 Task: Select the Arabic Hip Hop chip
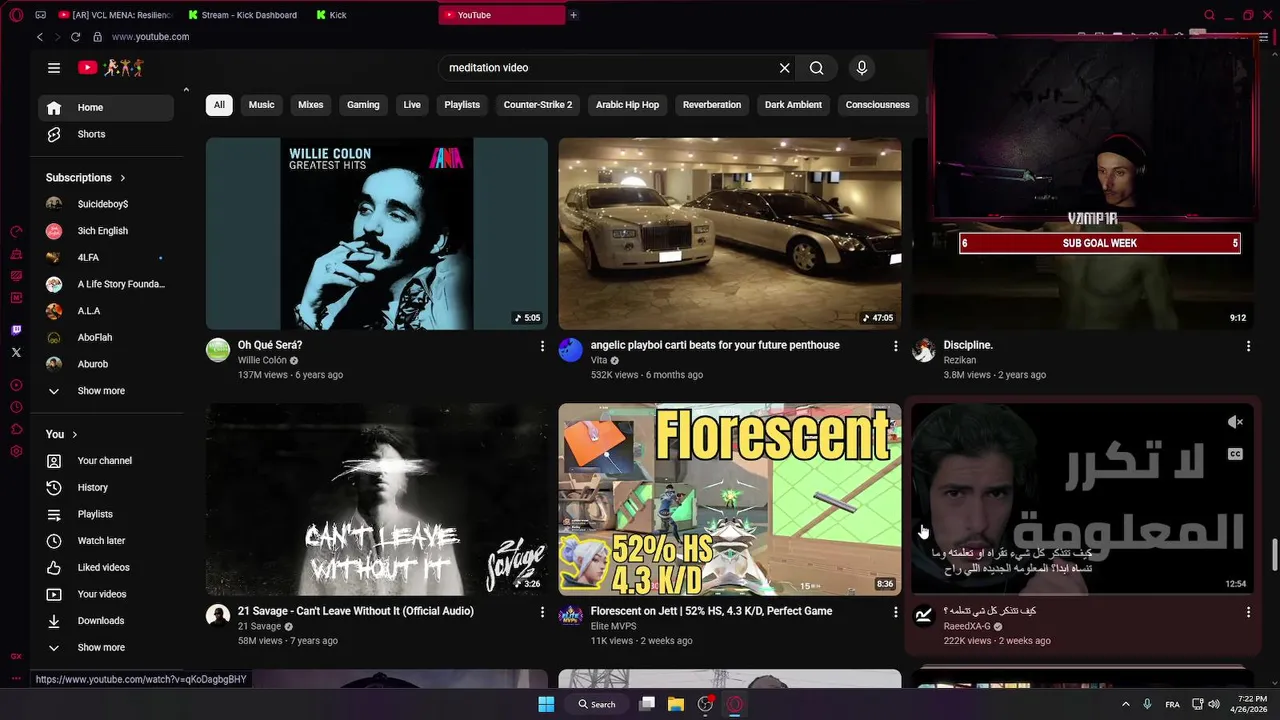point(628,105)
